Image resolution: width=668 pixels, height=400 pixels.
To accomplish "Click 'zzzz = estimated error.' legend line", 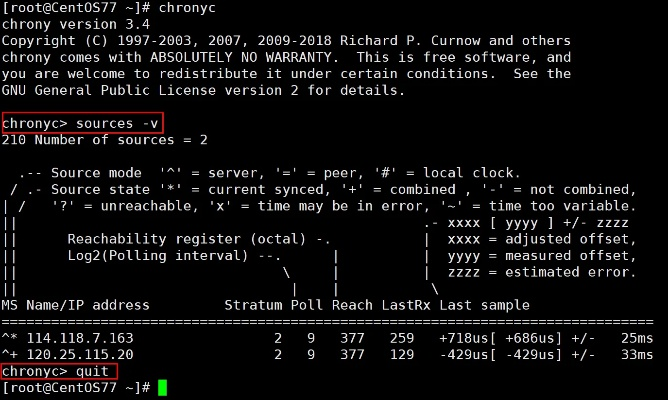I will pos(542,272).
